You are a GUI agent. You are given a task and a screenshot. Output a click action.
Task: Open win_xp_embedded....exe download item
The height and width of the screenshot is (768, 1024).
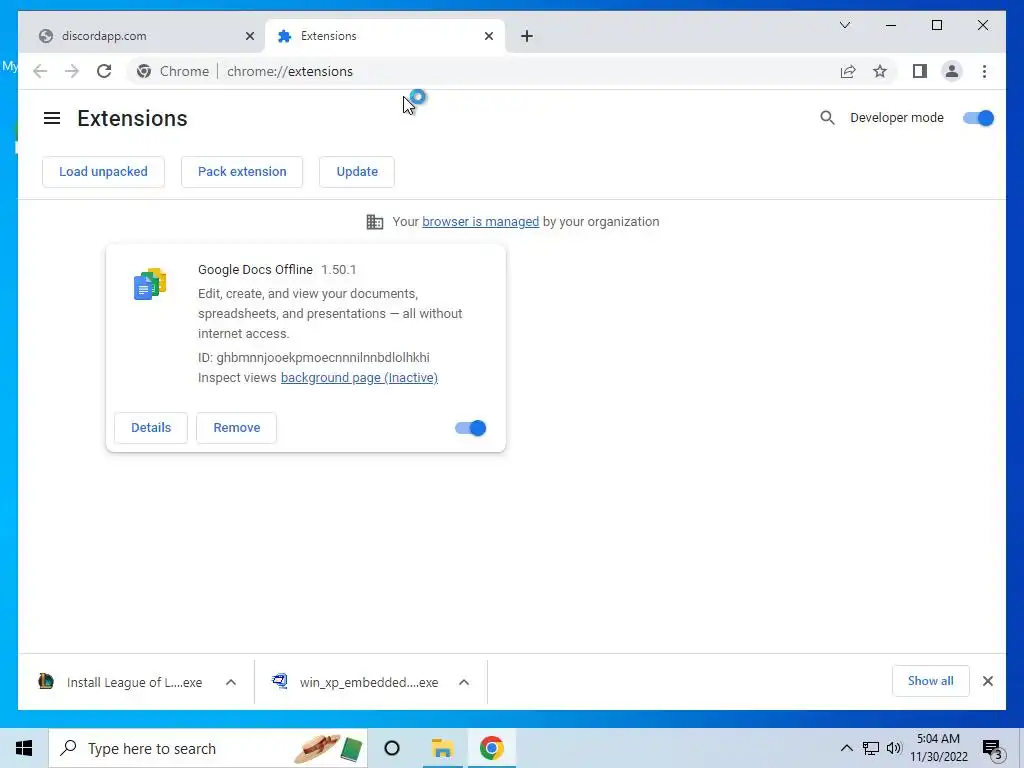[356, 682]
